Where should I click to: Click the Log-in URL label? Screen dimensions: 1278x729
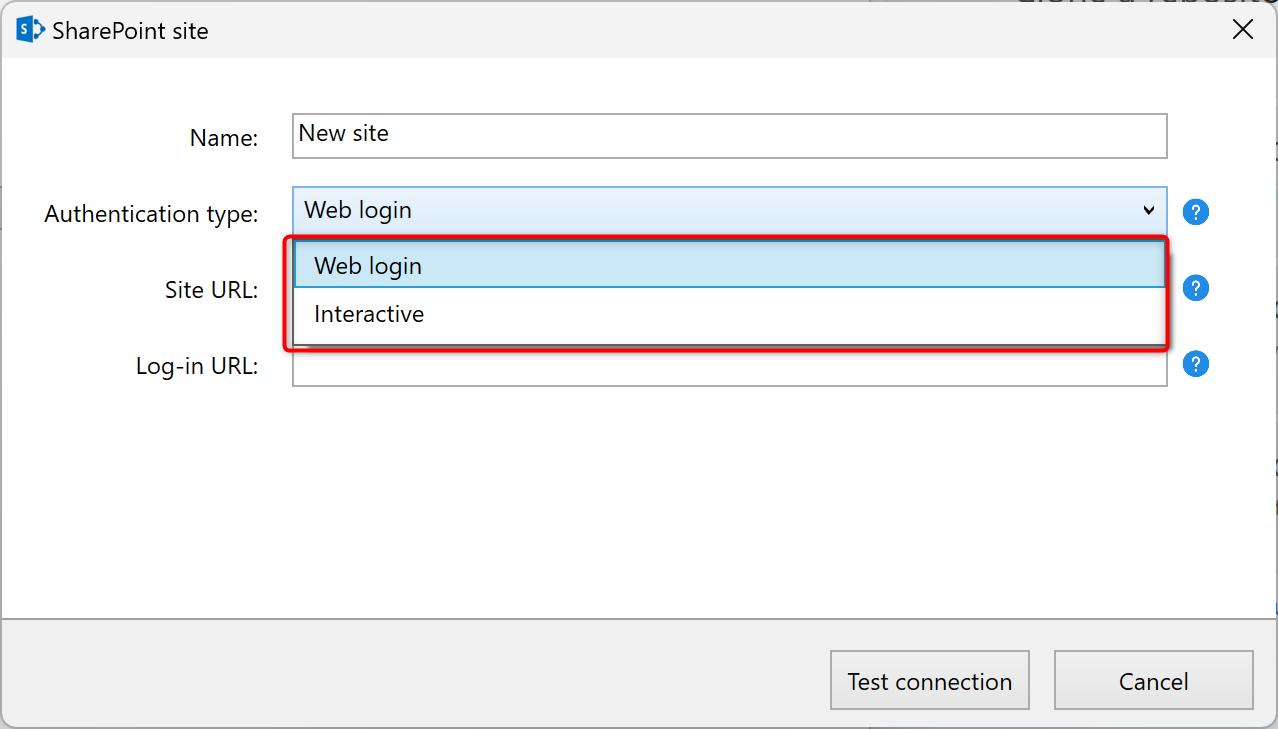coord(197,367)
